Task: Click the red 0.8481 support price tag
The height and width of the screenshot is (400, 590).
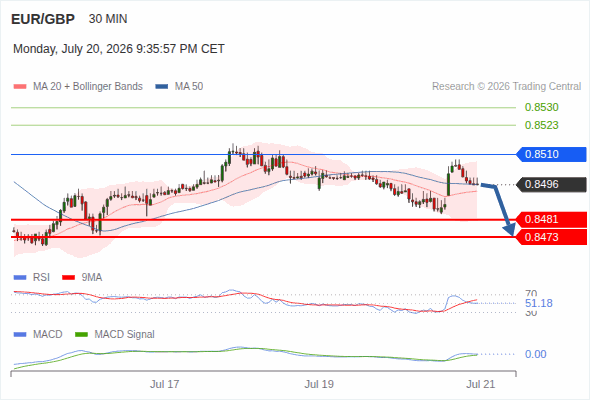Action: point(551,219)
